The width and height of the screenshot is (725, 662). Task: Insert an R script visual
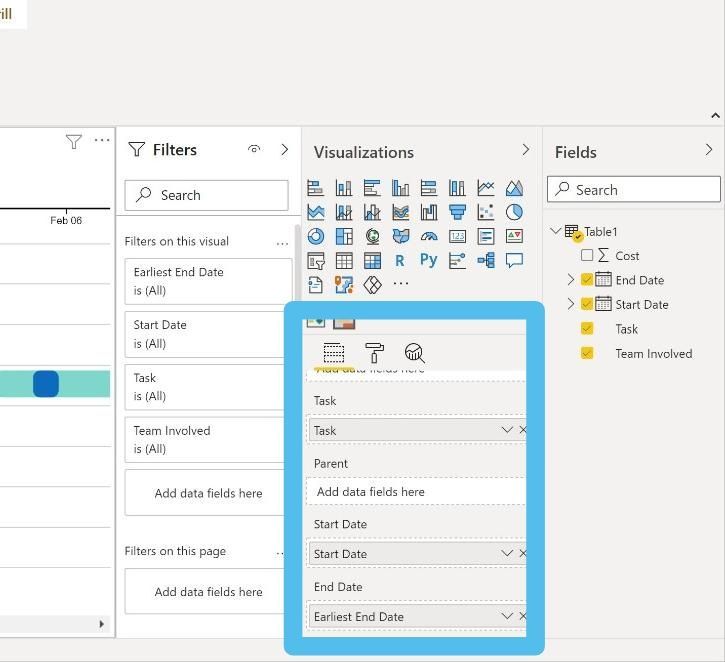pos(400,261)
